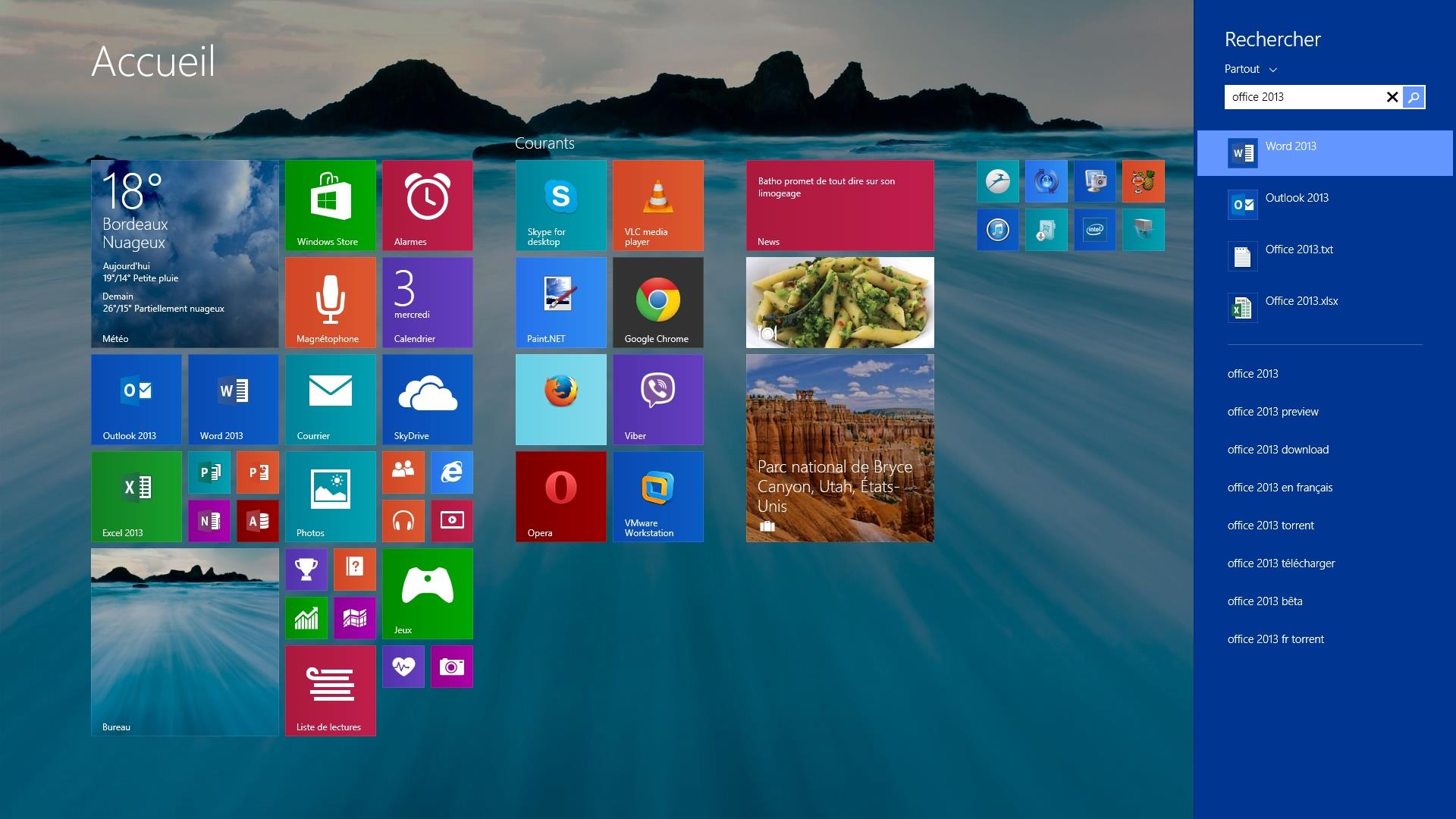This screenshot has height=819, width=1456.
Task: Clear the search box with the X
Action: pos(1392,97)
